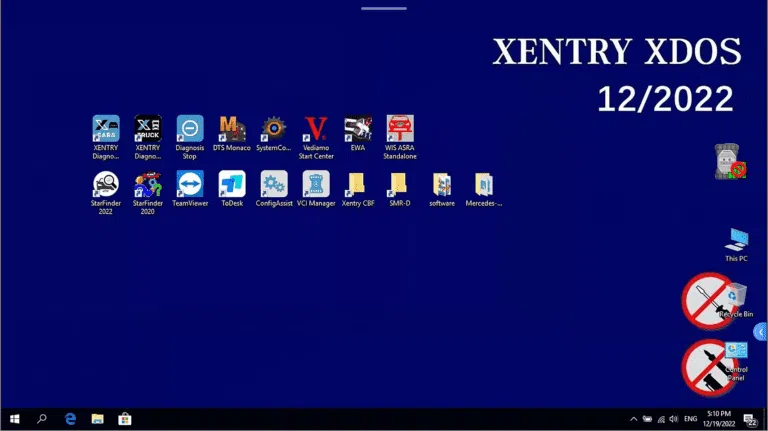Open the taskbar clock and date
The width and height of the screenshot is (768, 431).
coord(719,419)
